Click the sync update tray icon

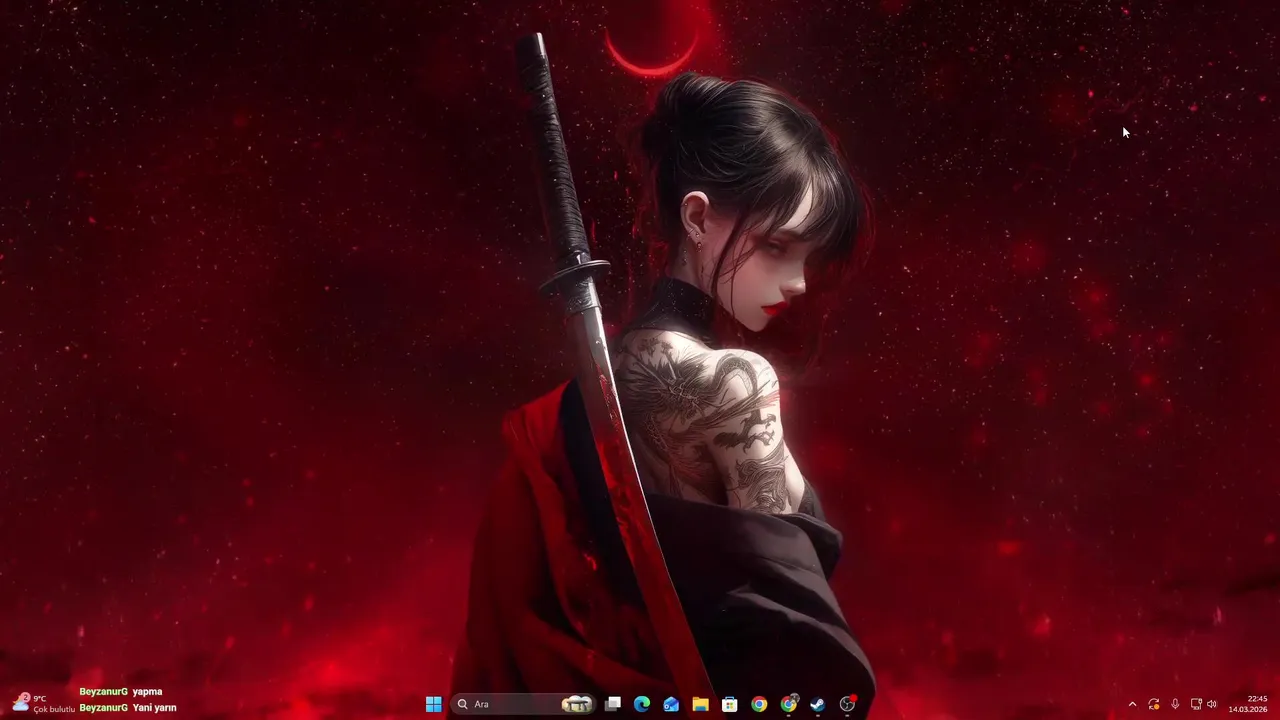pos(1154,704)
